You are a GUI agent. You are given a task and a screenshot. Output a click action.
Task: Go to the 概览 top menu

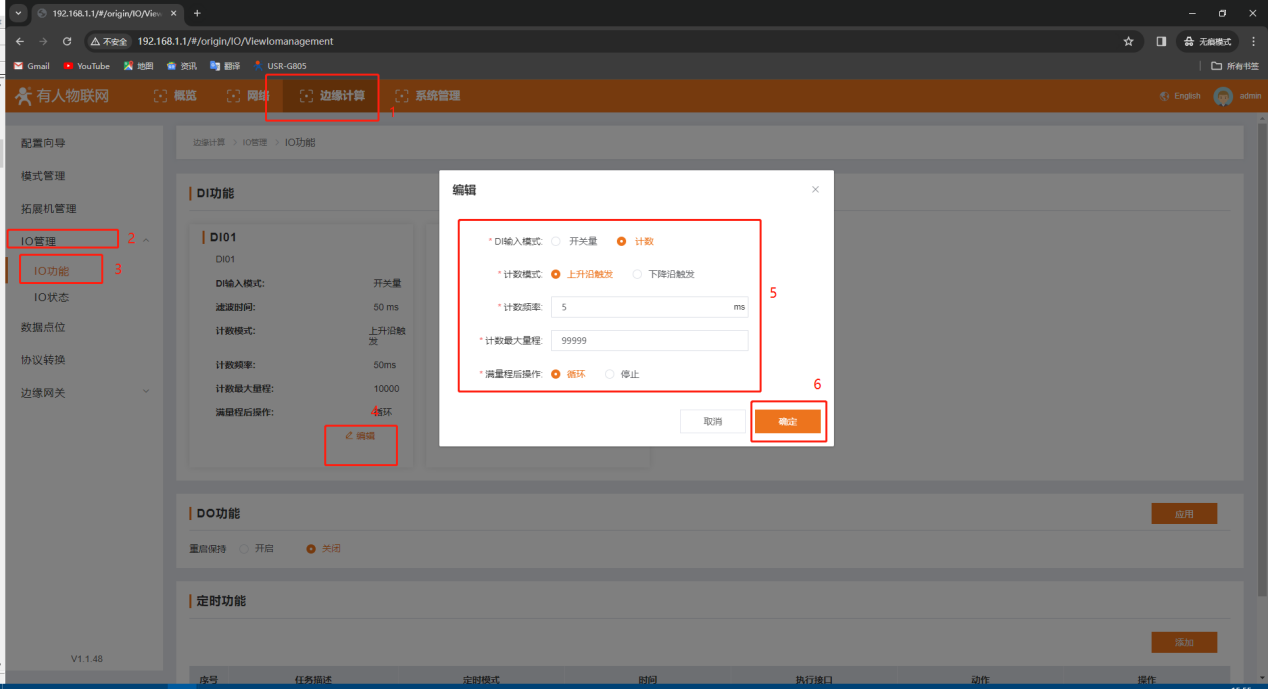(x=175, y=96)
